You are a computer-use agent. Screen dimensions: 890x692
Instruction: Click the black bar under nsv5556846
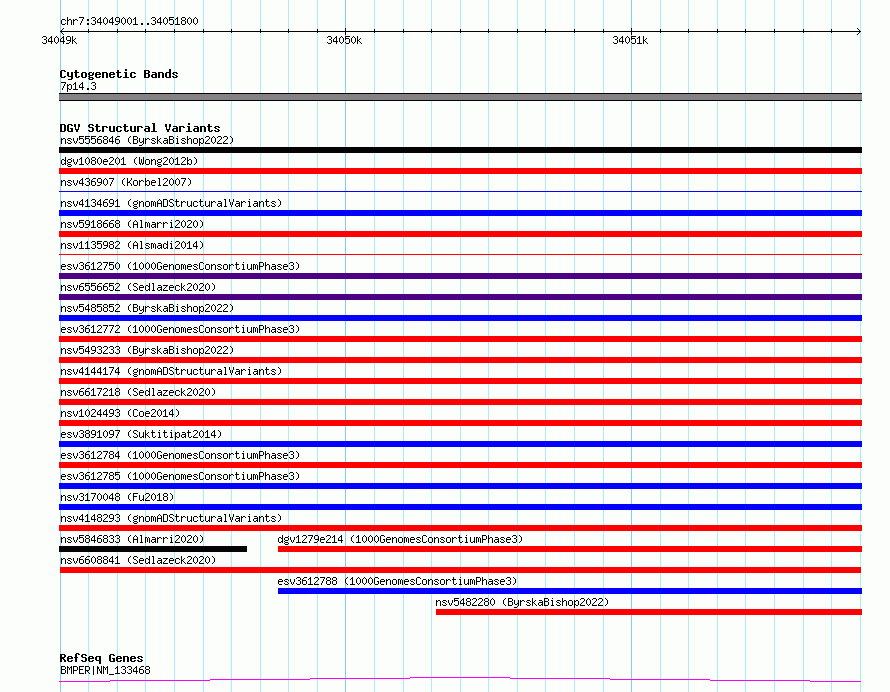(460, 150)
